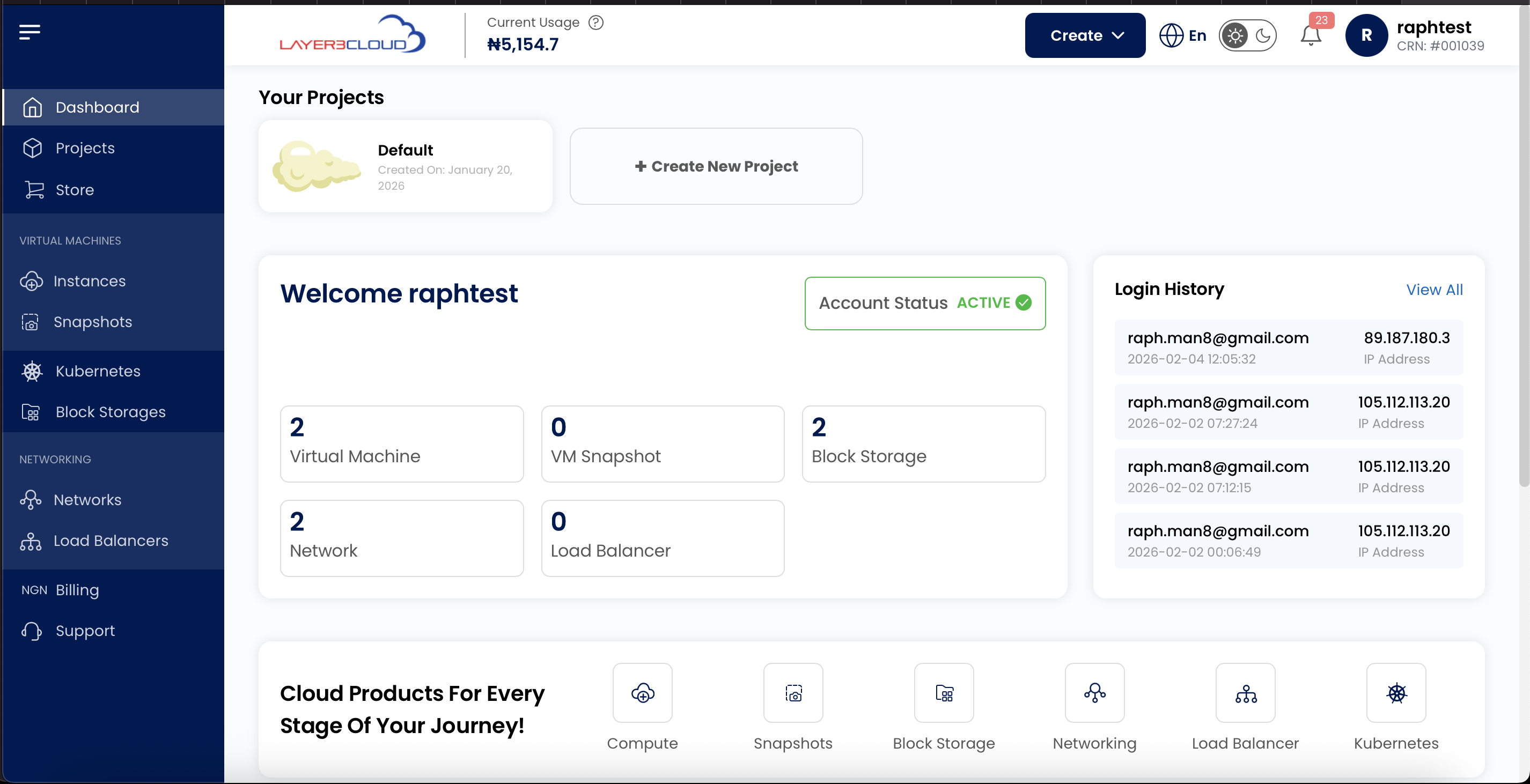Click the Block Storages icon in sidebar
The width and height of the screenshot is (1530, 784).
[x=30, y=412]
